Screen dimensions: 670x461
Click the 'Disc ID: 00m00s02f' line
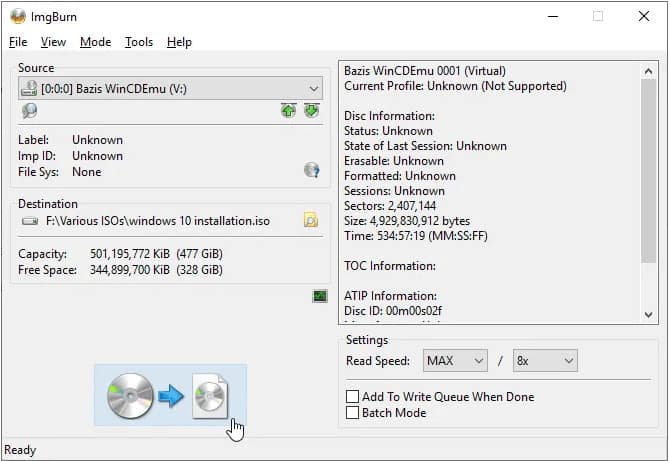point(393,311)
